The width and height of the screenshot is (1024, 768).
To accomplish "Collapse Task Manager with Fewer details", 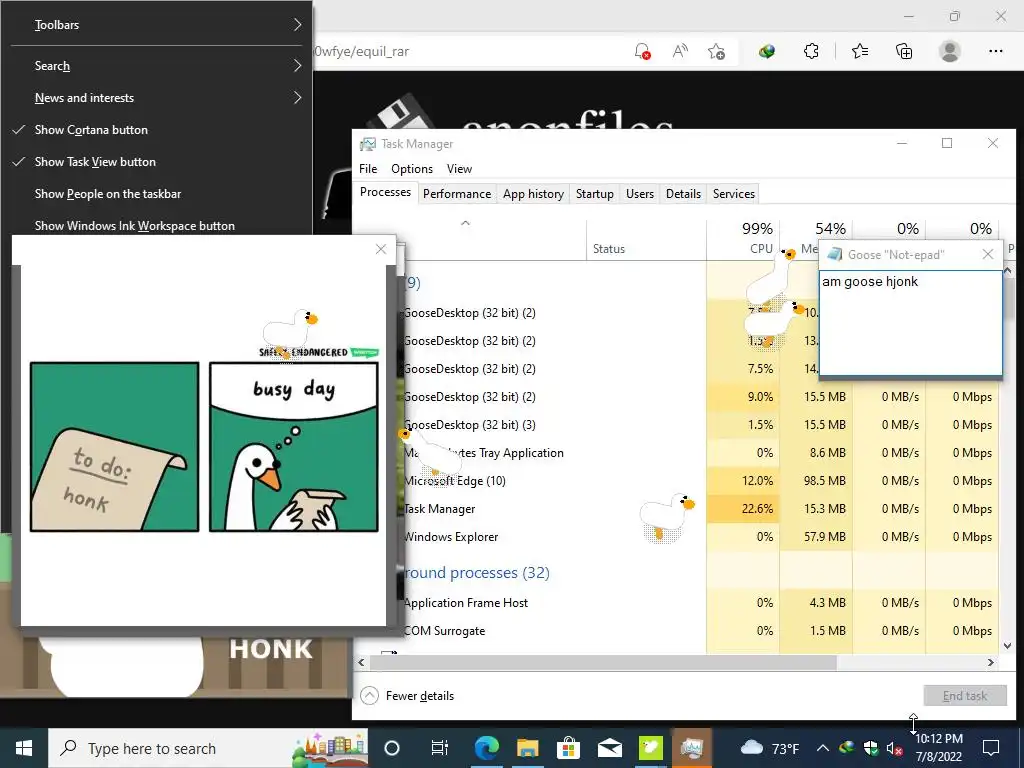I will (407, 696).
